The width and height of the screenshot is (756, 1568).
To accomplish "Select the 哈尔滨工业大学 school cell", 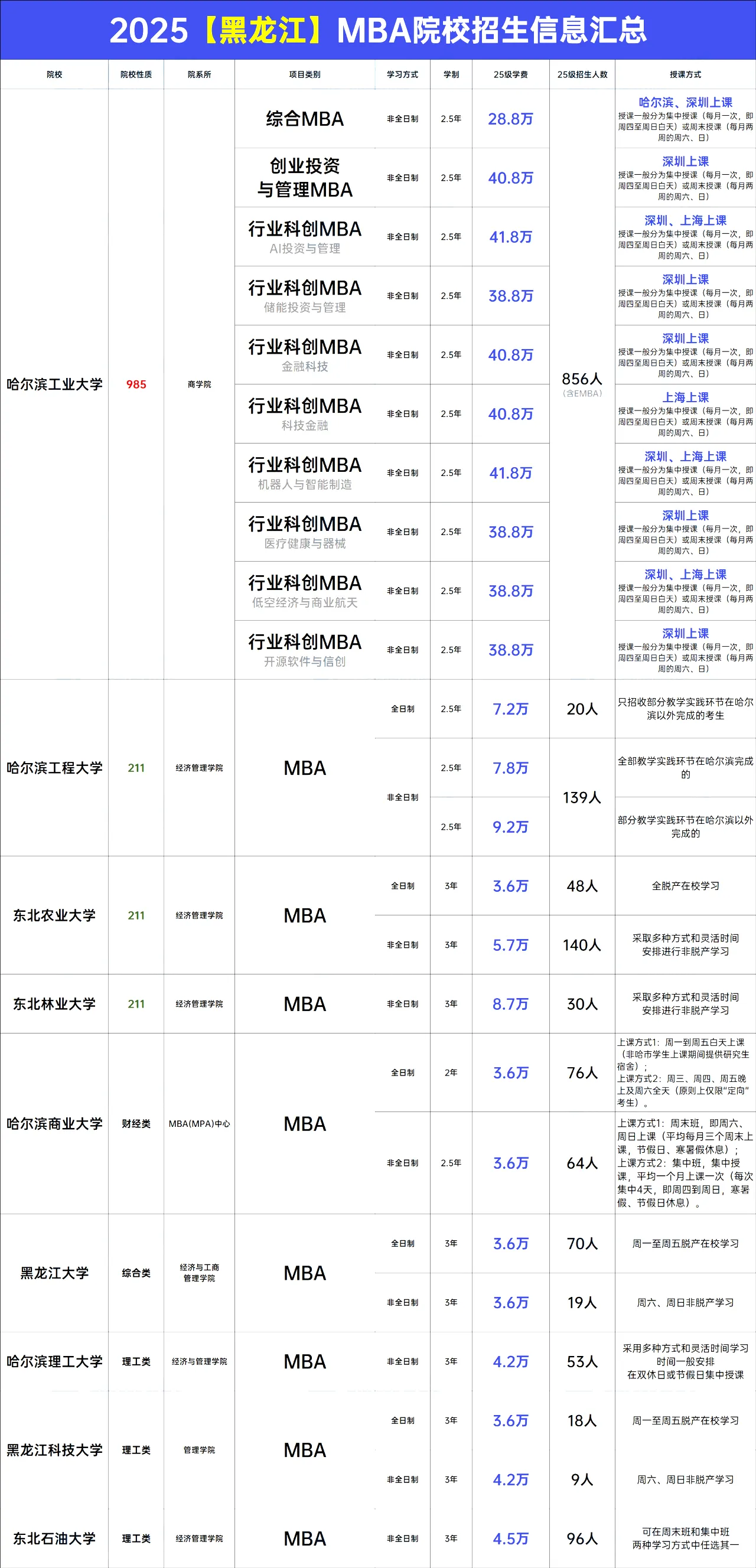I will coord(54,384).
